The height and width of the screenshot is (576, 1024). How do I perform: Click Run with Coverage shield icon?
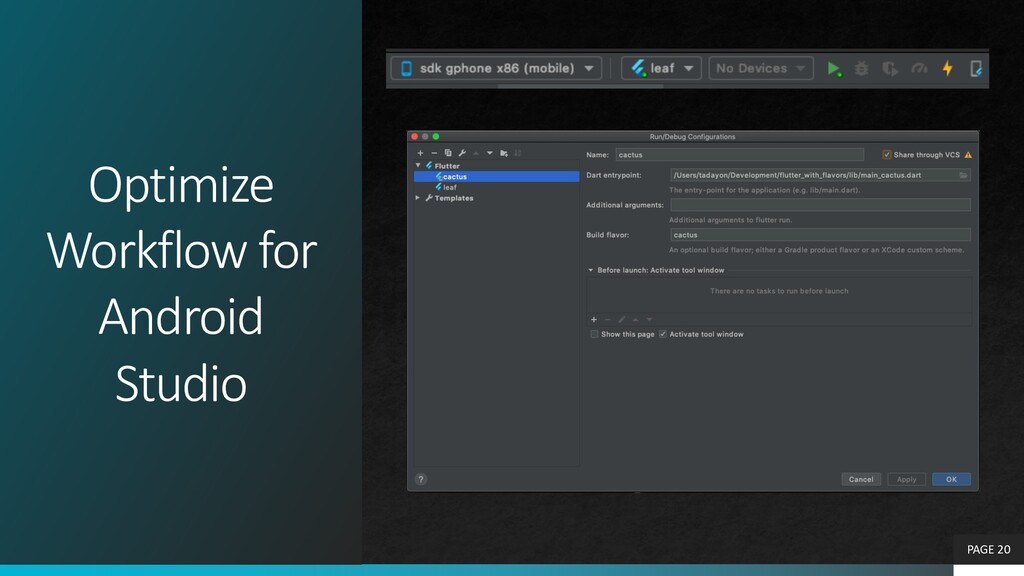[x=889, y=69]
